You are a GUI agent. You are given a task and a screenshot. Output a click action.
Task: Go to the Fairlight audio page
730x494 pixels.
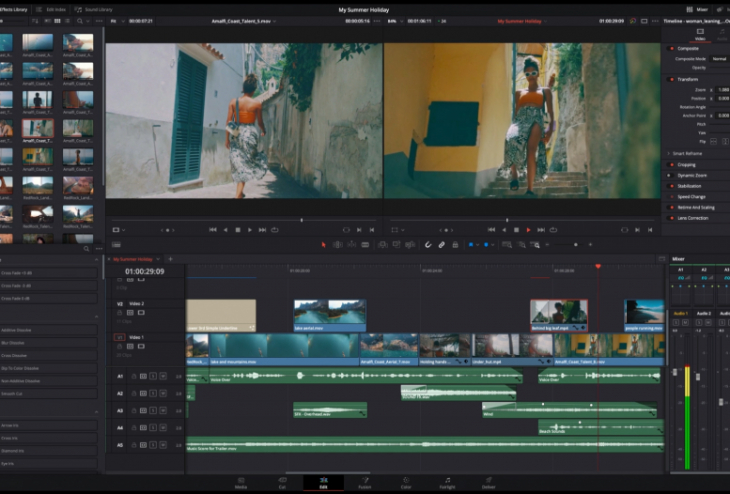(447, 482)
